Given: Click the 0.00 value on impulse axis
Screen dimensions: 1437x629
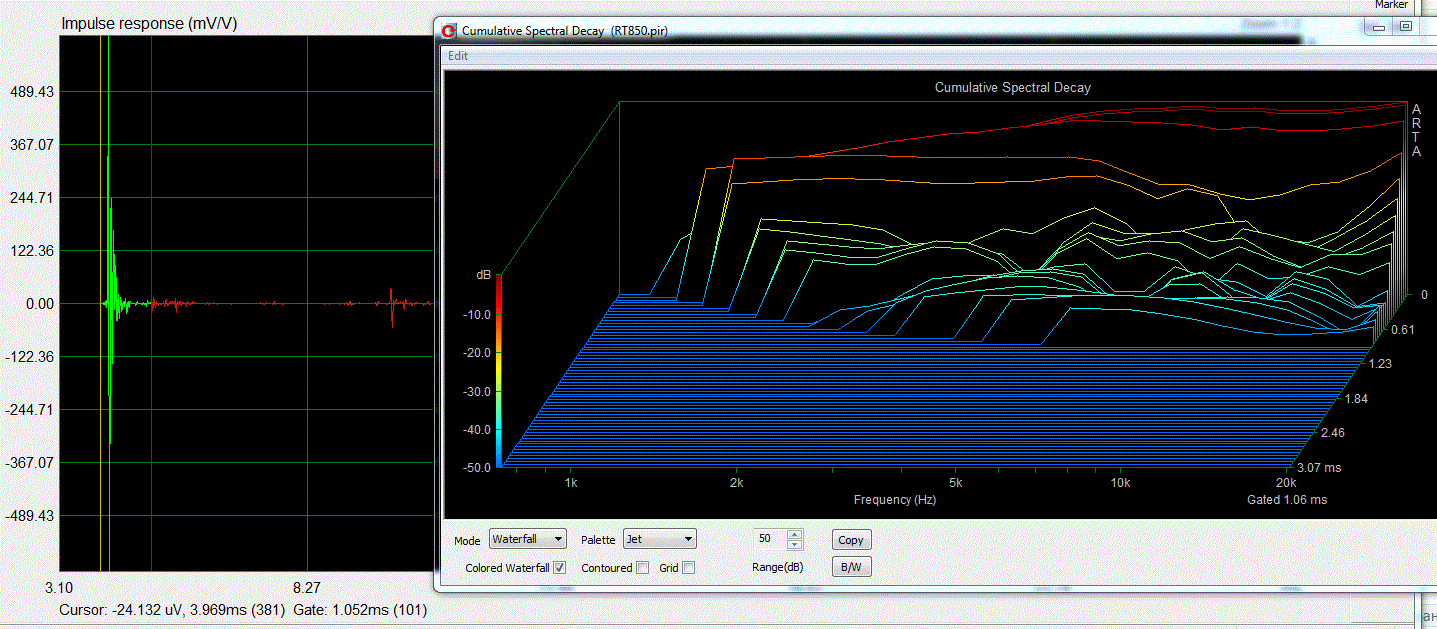Looking at the screenshot, I should point(40,304).
